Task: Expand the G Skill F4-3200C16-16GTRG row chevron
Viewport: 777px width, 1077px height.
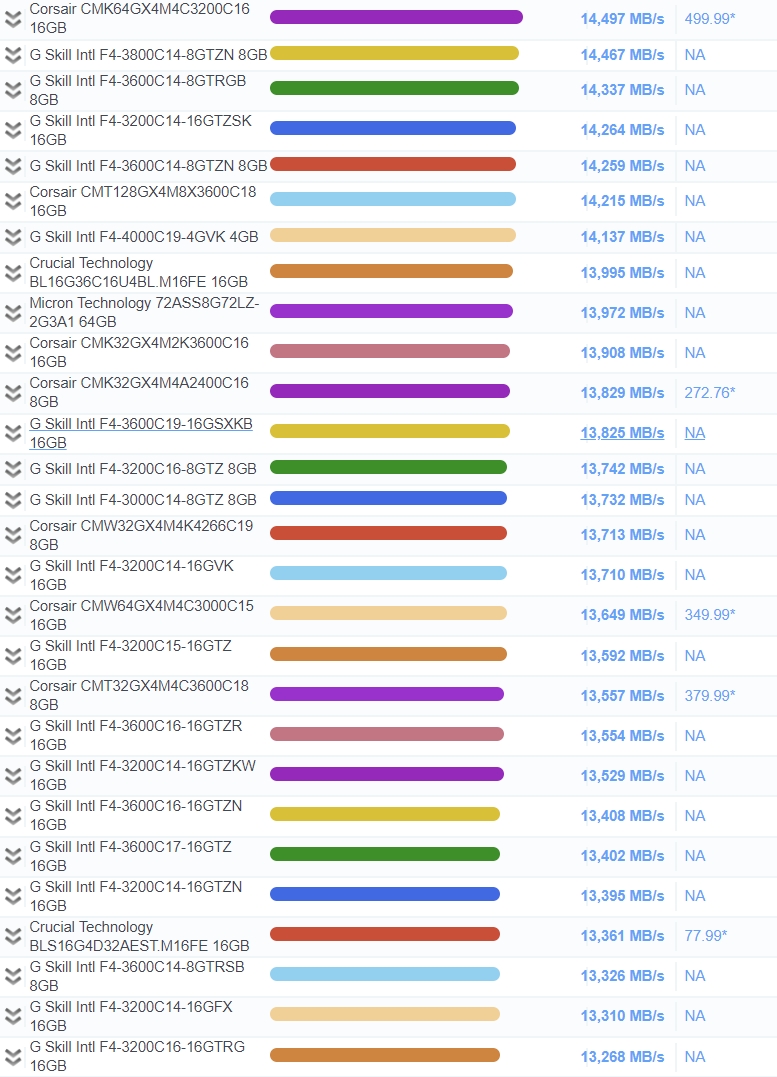Action: [13, 1056]
